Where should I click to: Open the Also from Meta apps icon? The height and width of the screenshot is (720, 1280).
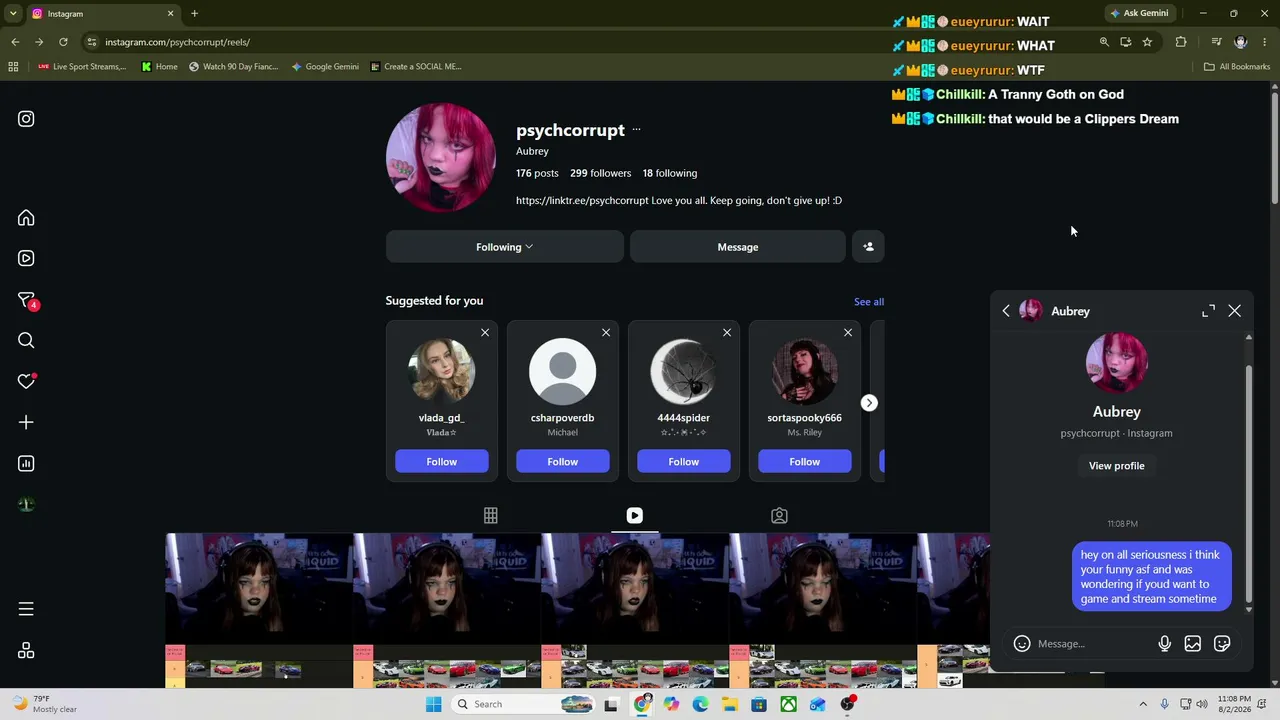[26, 651]
